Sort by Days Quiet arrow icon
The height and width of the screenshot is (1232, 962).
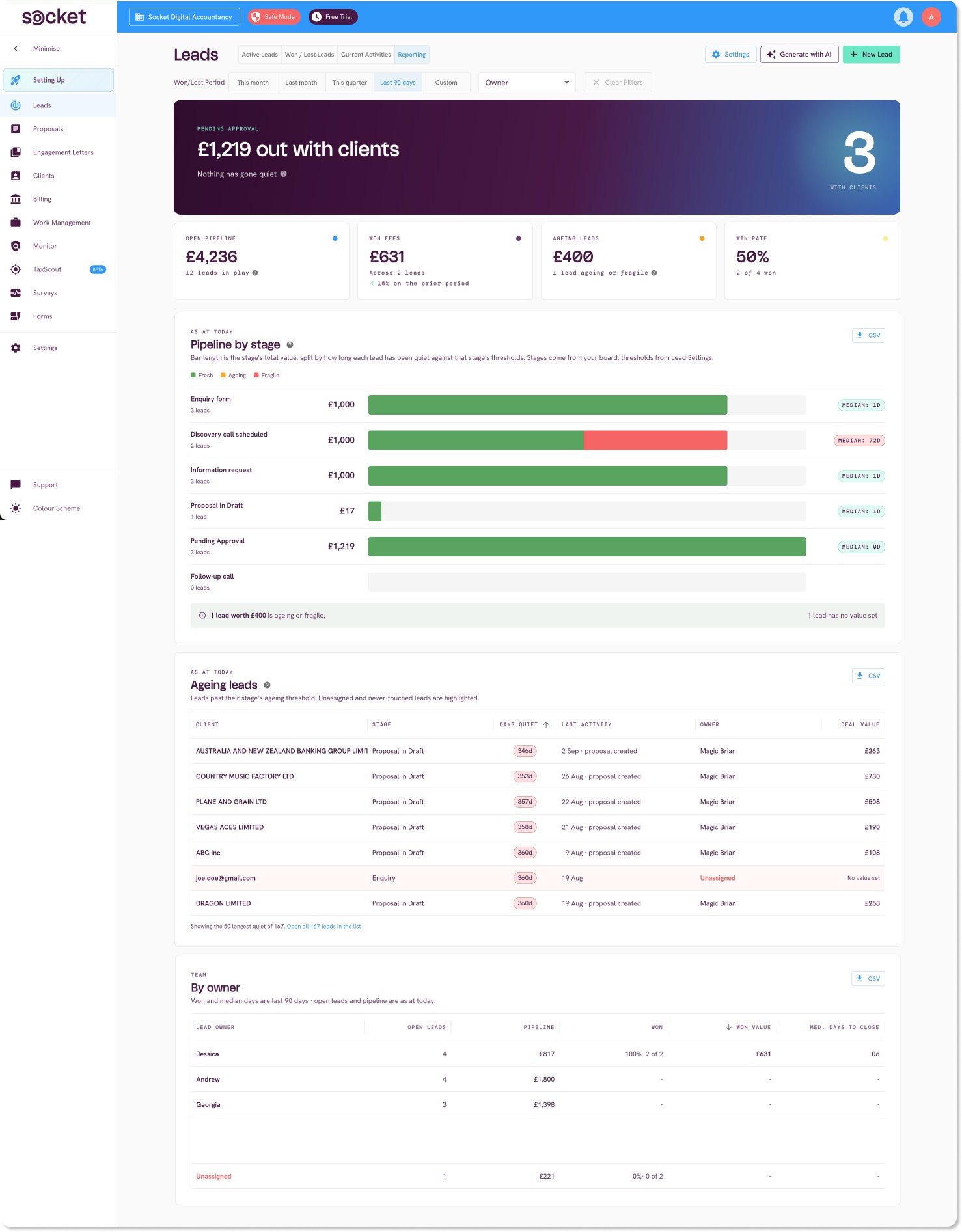point(546,724)
